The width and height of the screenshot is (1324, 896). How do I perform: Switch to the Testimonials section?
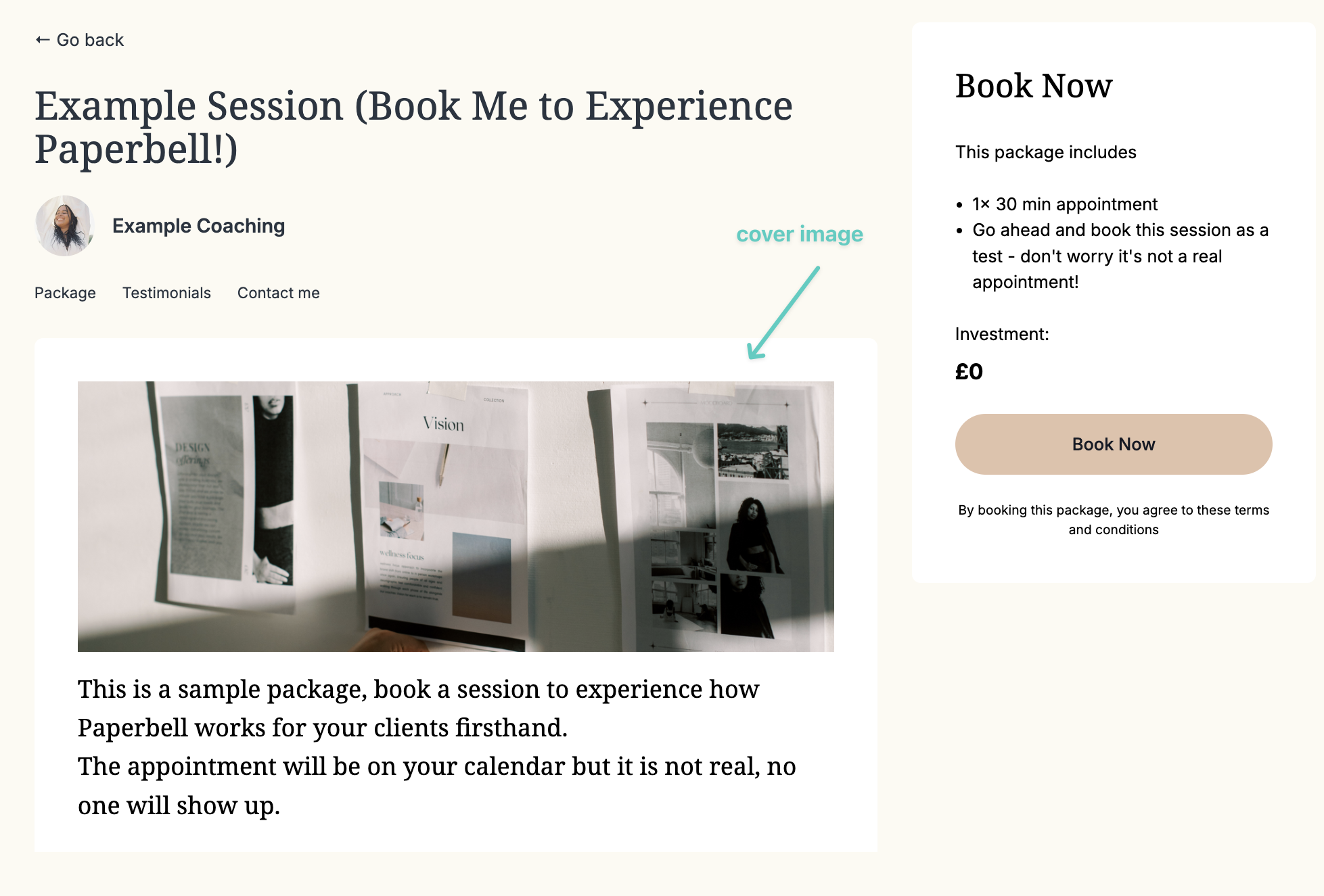point(166,293)
